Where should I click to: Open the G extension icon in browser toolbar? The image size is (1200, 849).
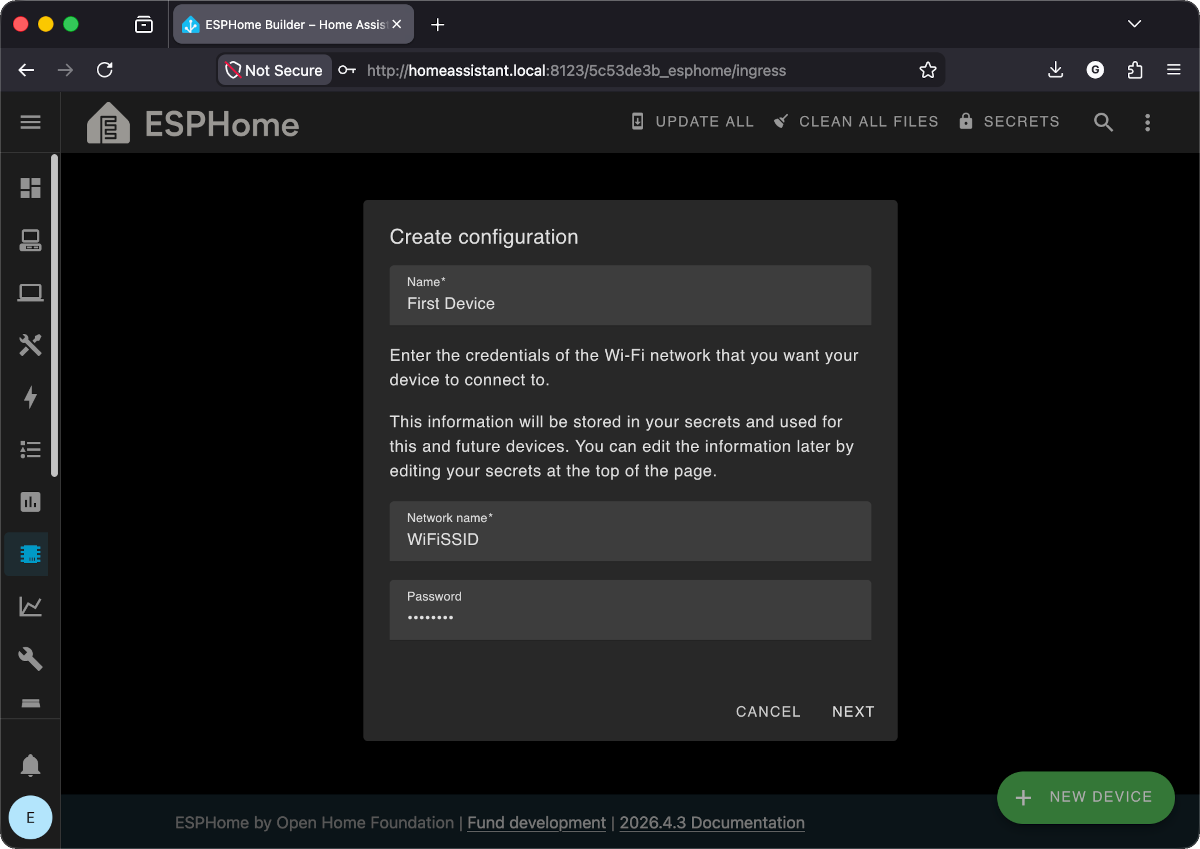pos(1095,70)
